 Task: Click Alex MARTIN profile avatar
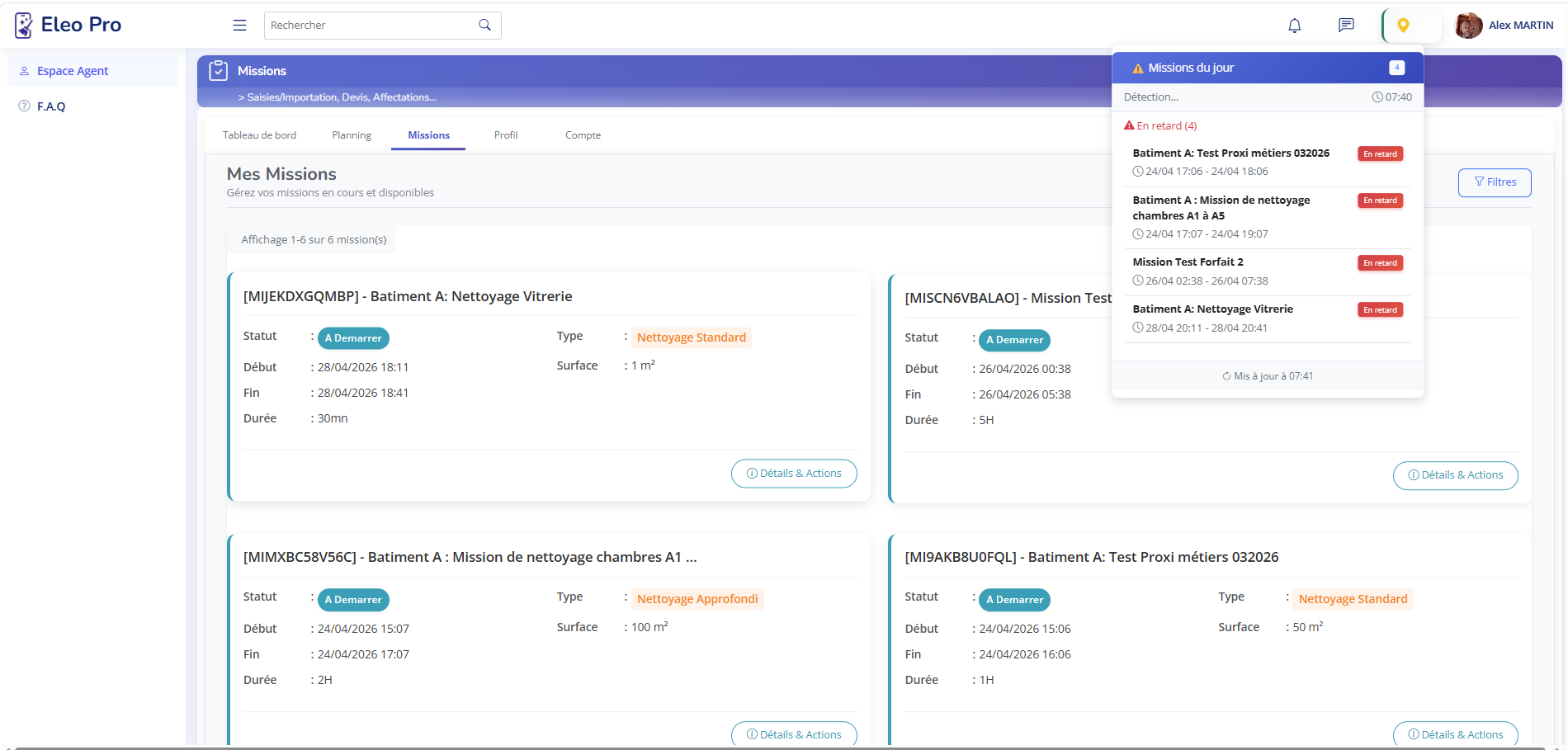click(1468, 26)
